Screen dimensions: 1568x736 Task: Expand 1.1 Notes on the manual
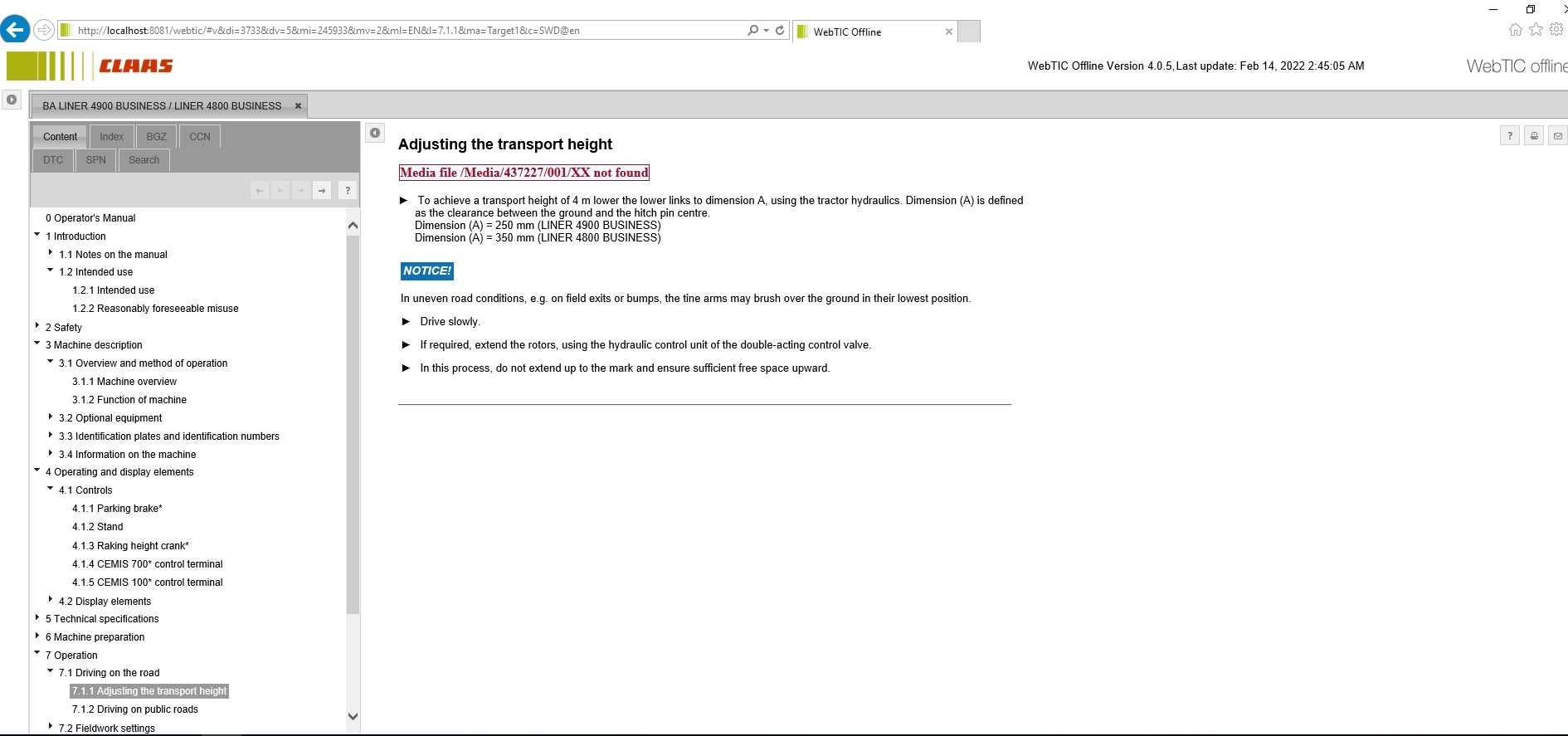[x=51, y=253]
